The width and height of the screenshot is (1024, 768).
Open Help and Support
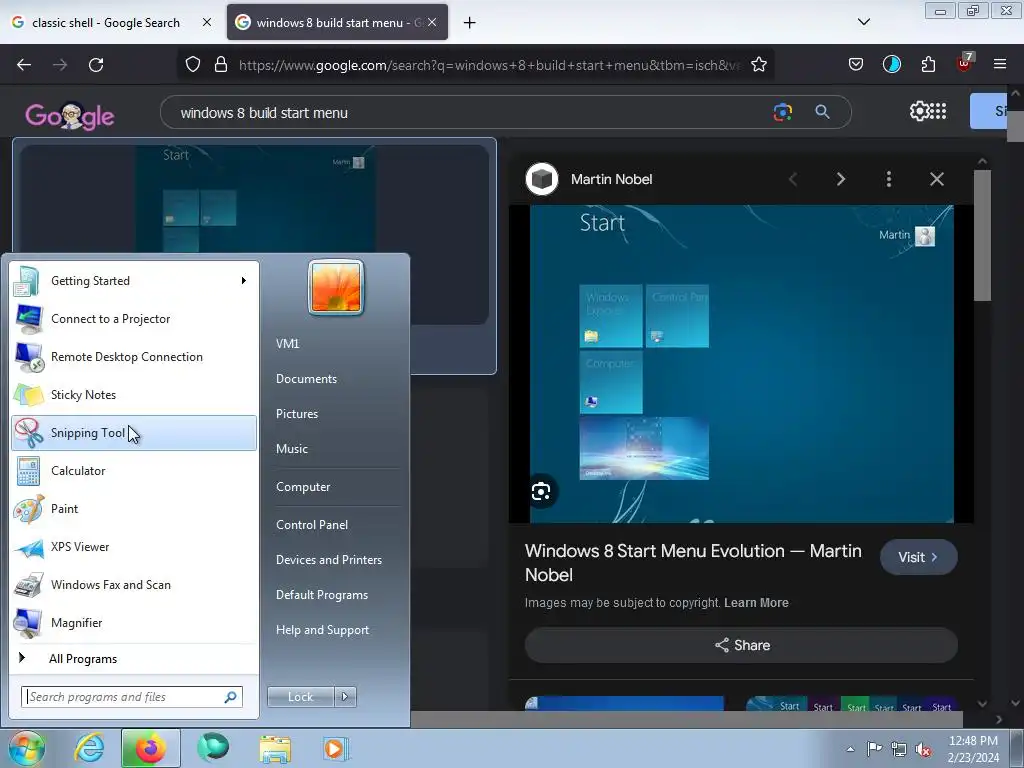pos(322,630)
